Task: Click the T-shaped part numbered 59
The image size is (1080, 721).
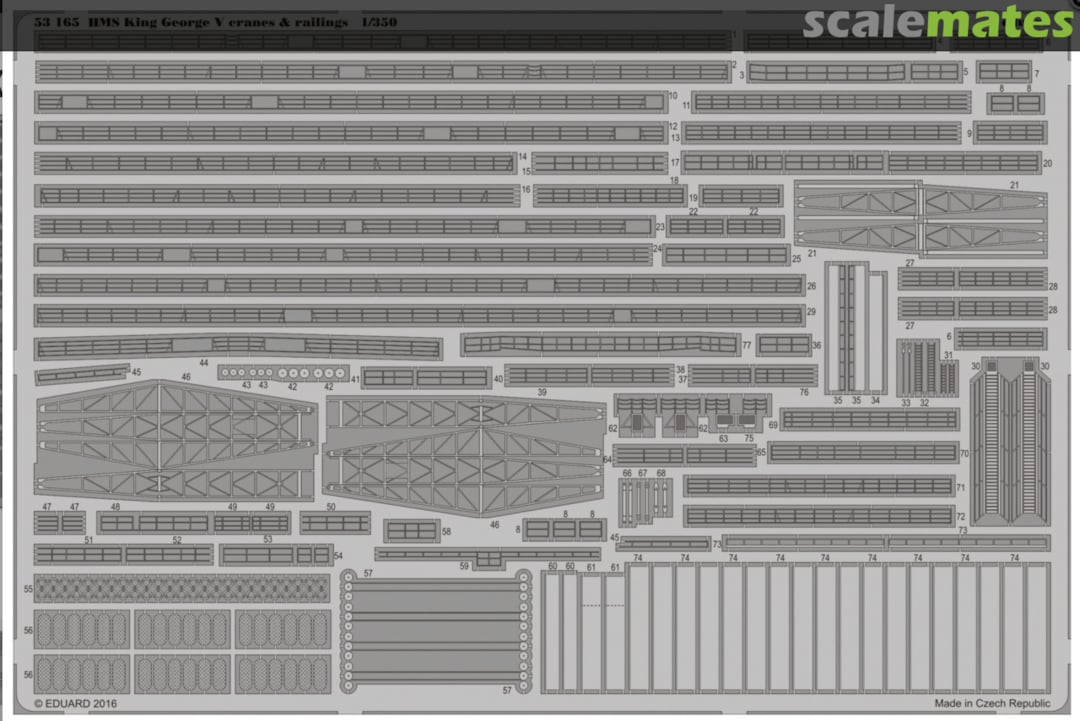Action: pyautogui.click(x=487, y=555)
